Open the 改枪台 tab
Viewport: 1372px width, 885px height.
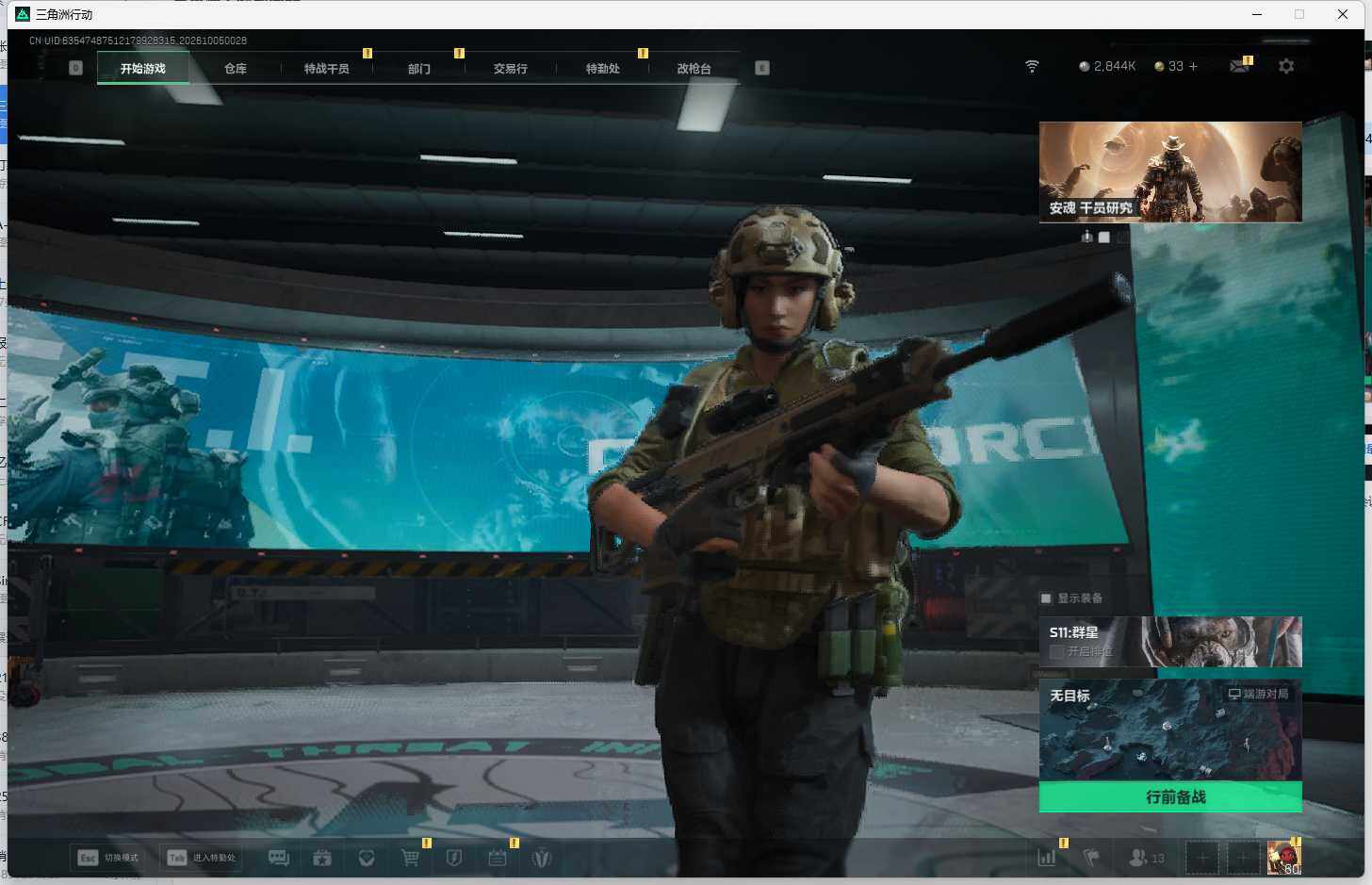[x=694, y=68]
